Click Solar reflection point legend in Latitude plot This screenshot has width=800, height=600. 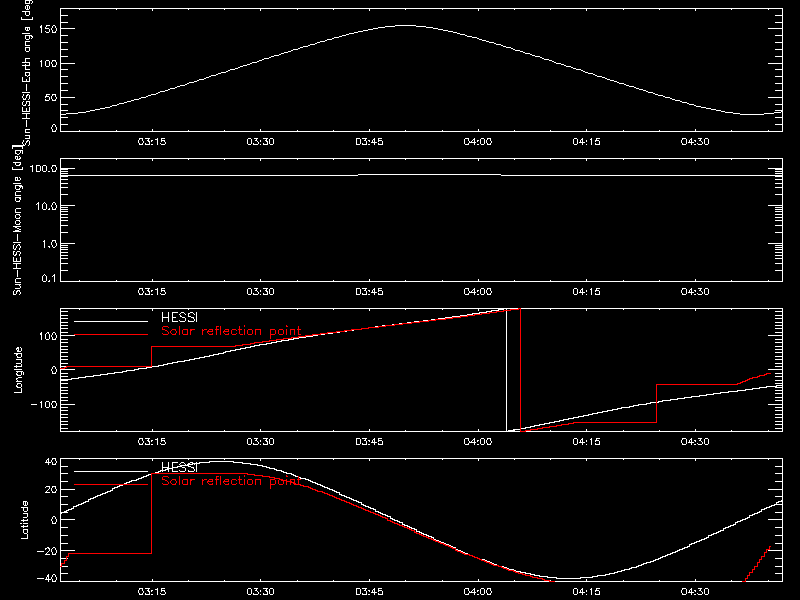(231, 481)
